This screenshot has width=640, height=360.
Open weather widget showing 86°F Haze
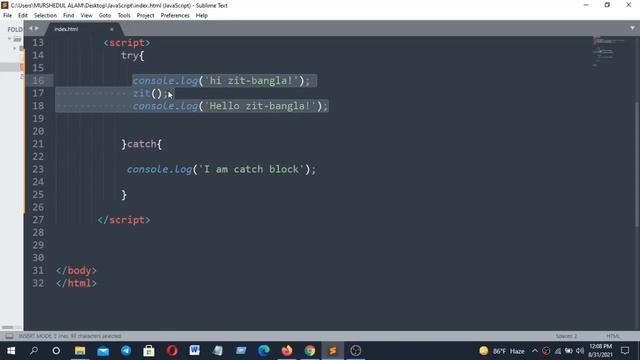click(x=502, y=351)
